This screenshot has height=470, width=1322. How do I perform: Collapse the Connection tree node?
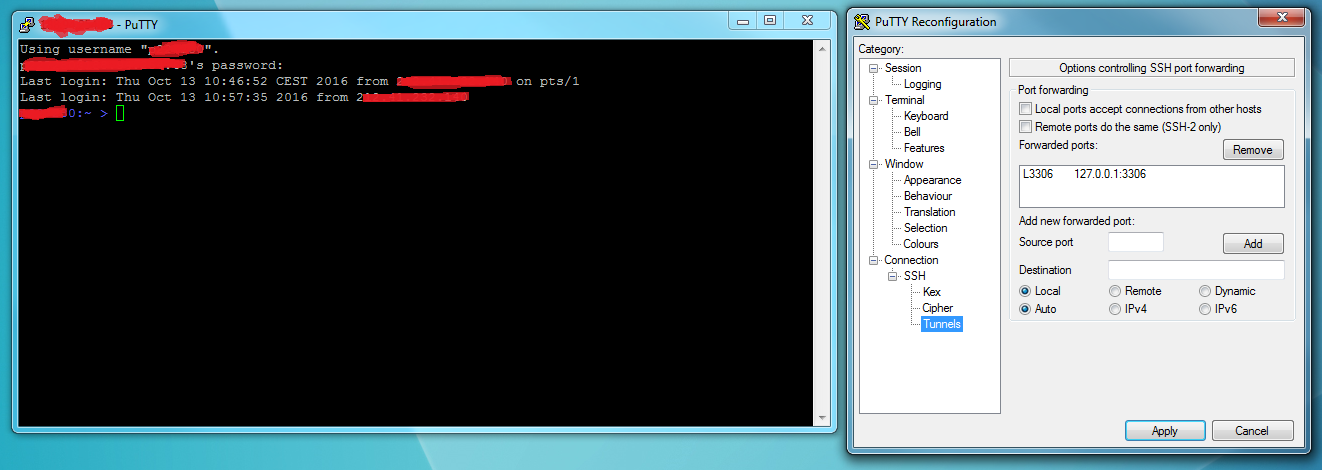(873, 260)
